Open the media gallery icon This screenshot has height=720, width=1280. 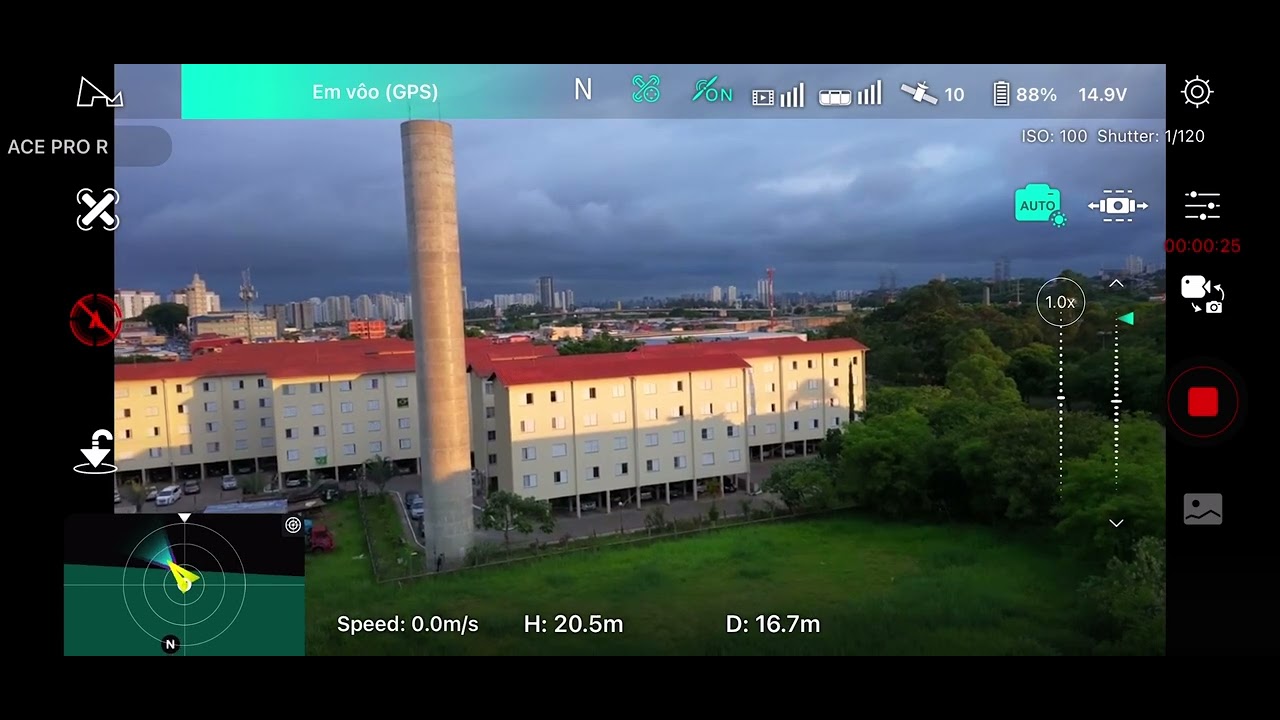click(1202, 509)
